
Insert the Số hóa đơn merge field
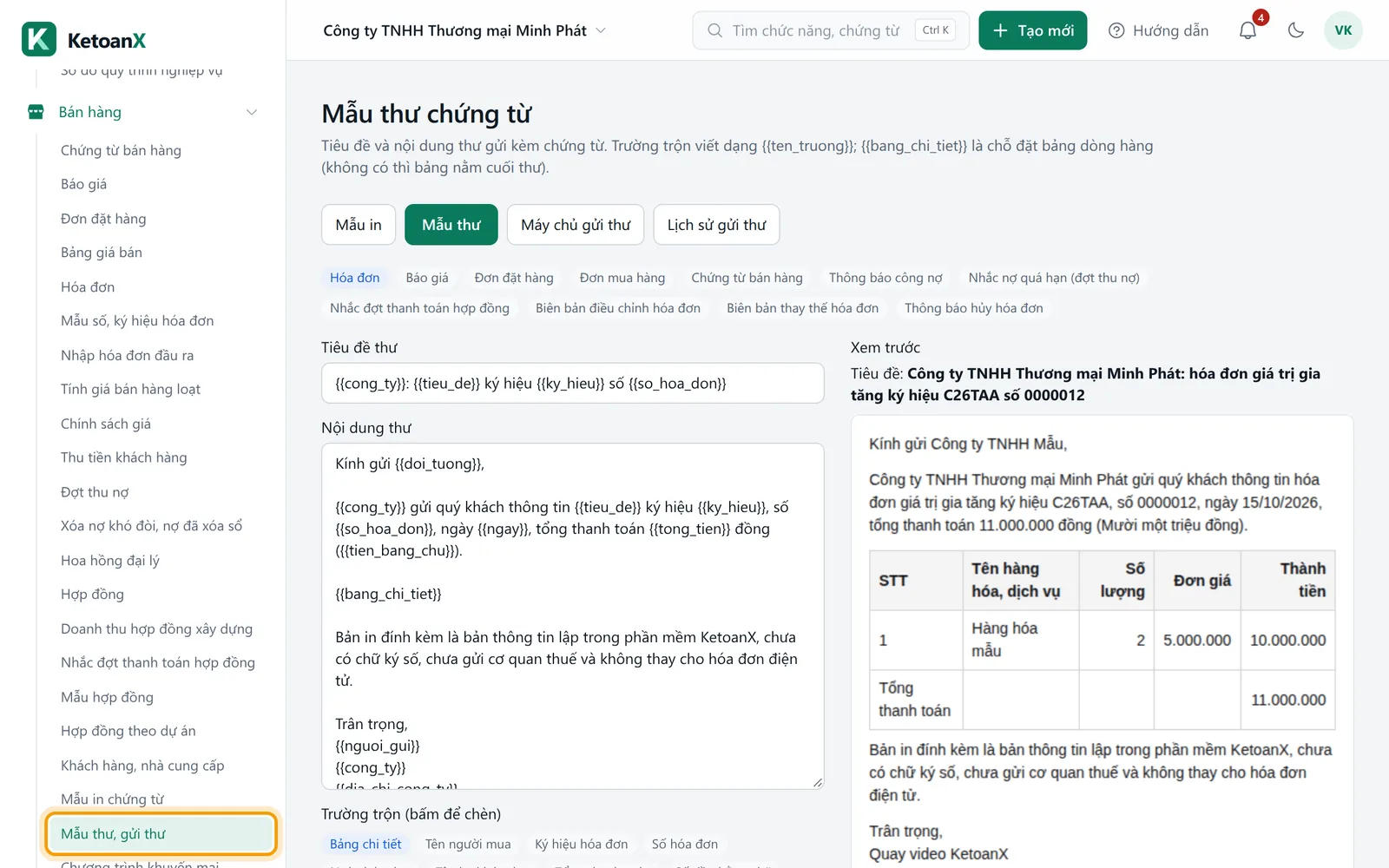pyautogui.click(x=685, y=845)
